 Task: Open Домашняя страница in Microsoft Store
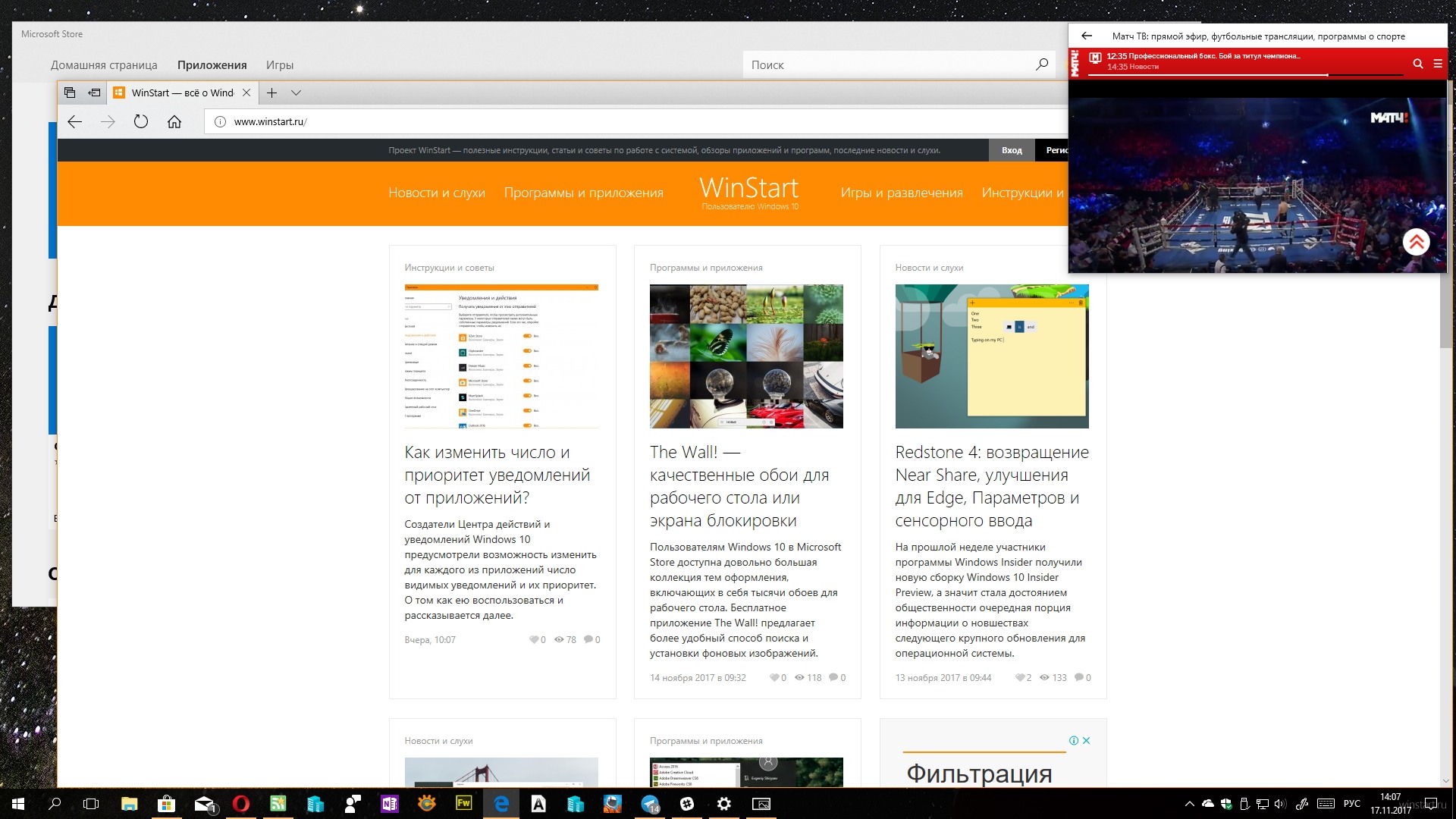click(x=104, y=65)
